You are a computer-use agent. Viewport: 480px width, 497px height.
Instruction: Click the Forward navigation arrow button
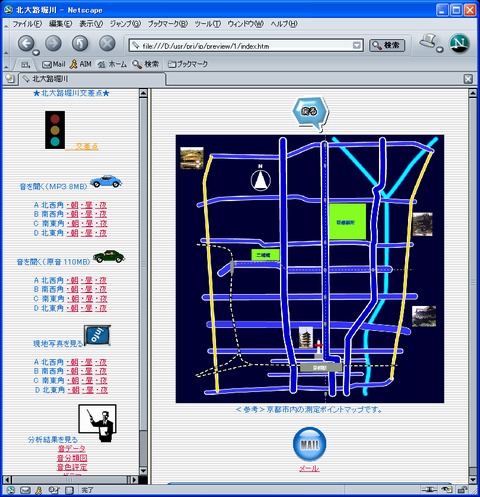[x=53, y=43]
